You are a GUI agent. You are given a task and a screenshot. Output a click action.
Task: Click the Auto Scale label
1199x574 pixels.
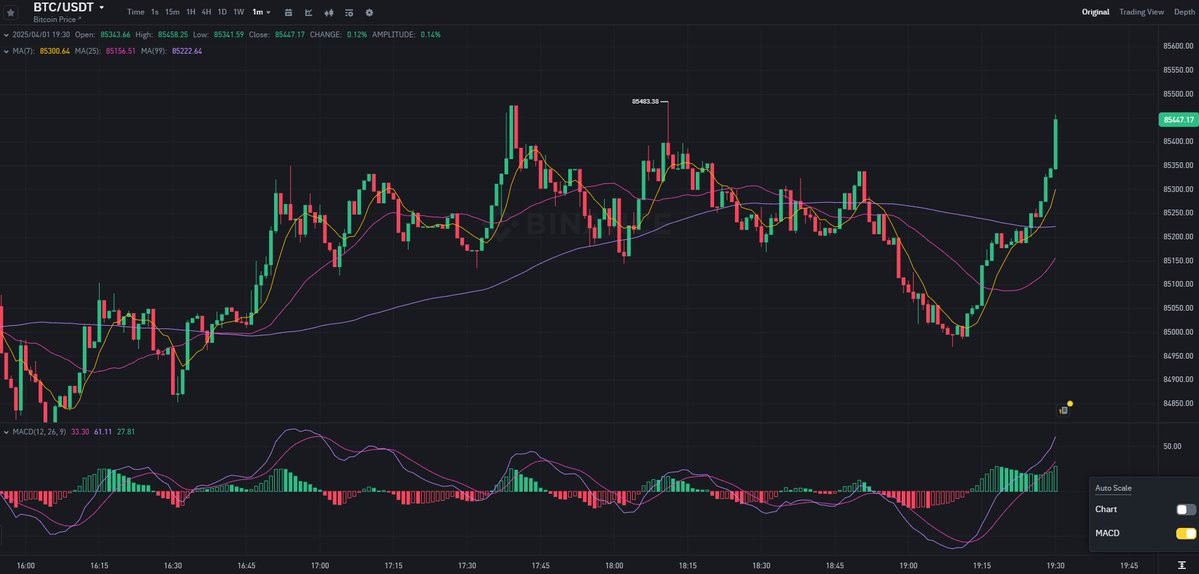[x=1113, y=488]
